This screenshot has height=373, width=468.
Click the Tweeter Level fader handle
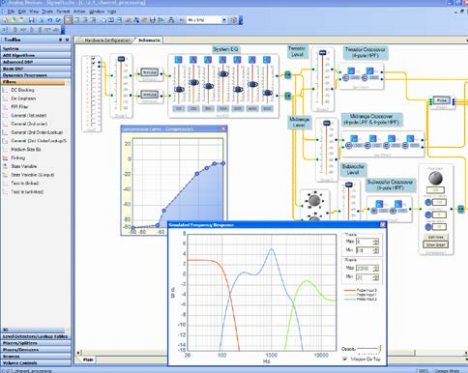coord(322,53)
